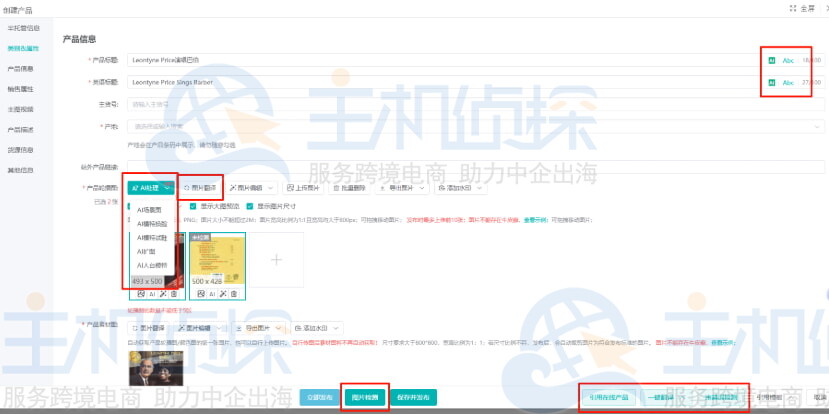Click the 一键翻译 button
829x415 pixels.
pyautogui.click(x=660, y=397)
